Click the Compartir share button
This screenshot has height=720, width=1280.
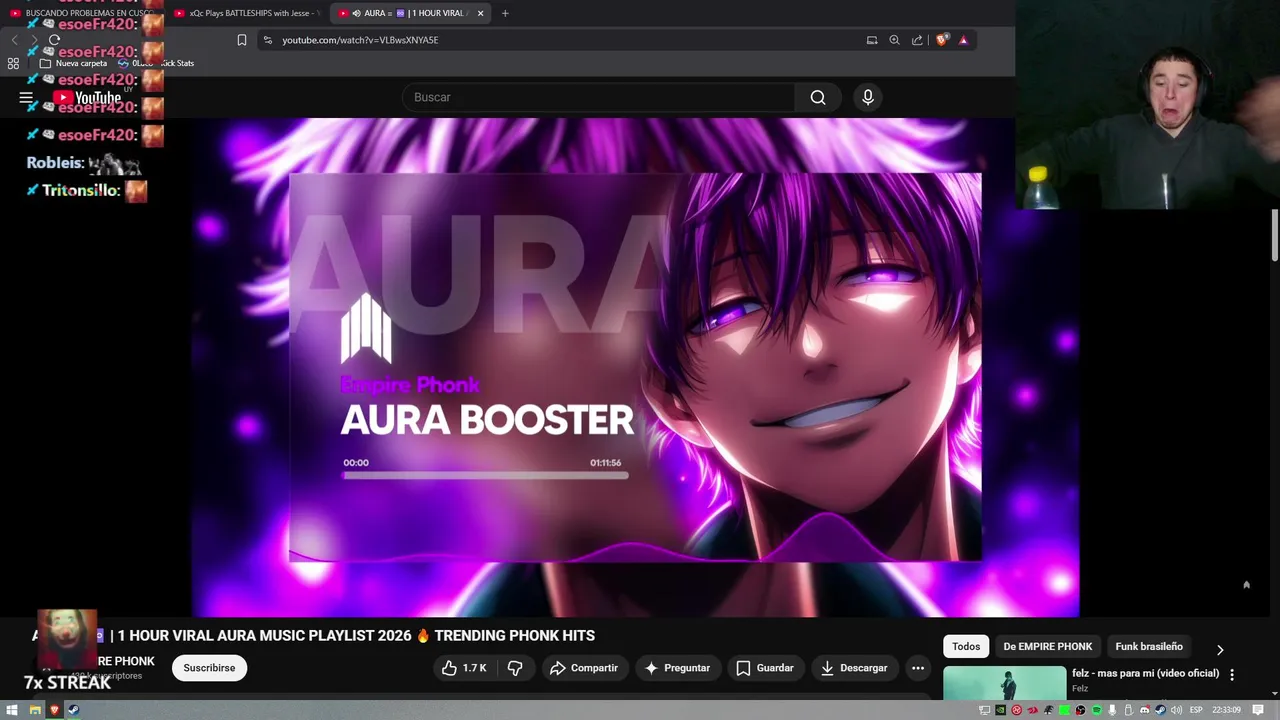tap(584, 668)
